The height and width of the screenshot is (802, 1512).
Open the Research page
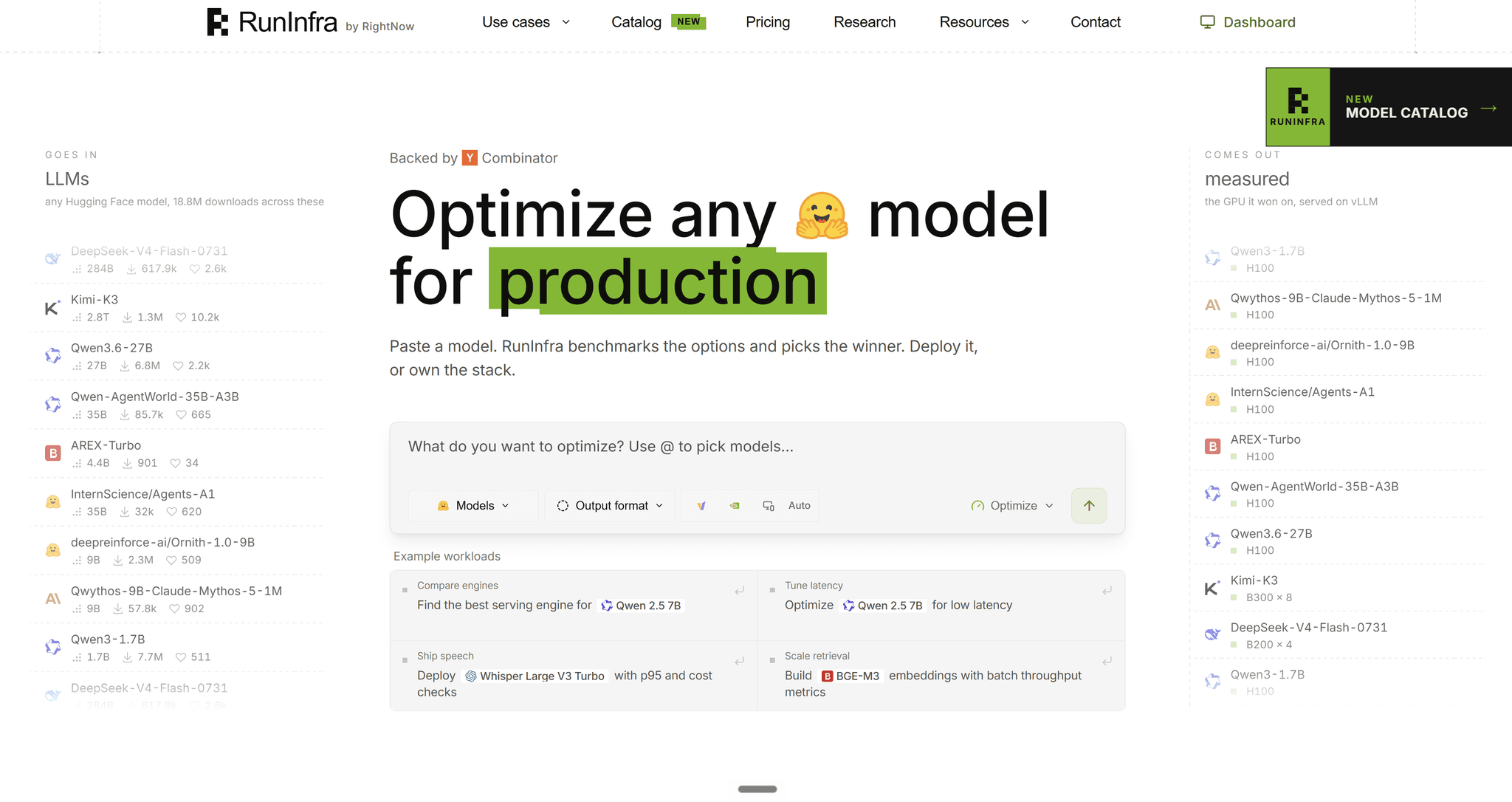coord(865,22)
